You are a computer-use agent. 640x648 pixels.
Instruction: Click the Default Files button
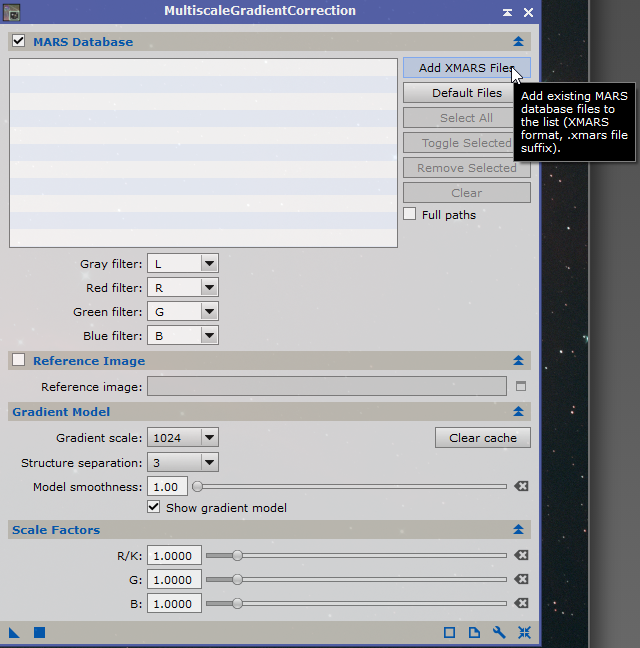(466, 93)
